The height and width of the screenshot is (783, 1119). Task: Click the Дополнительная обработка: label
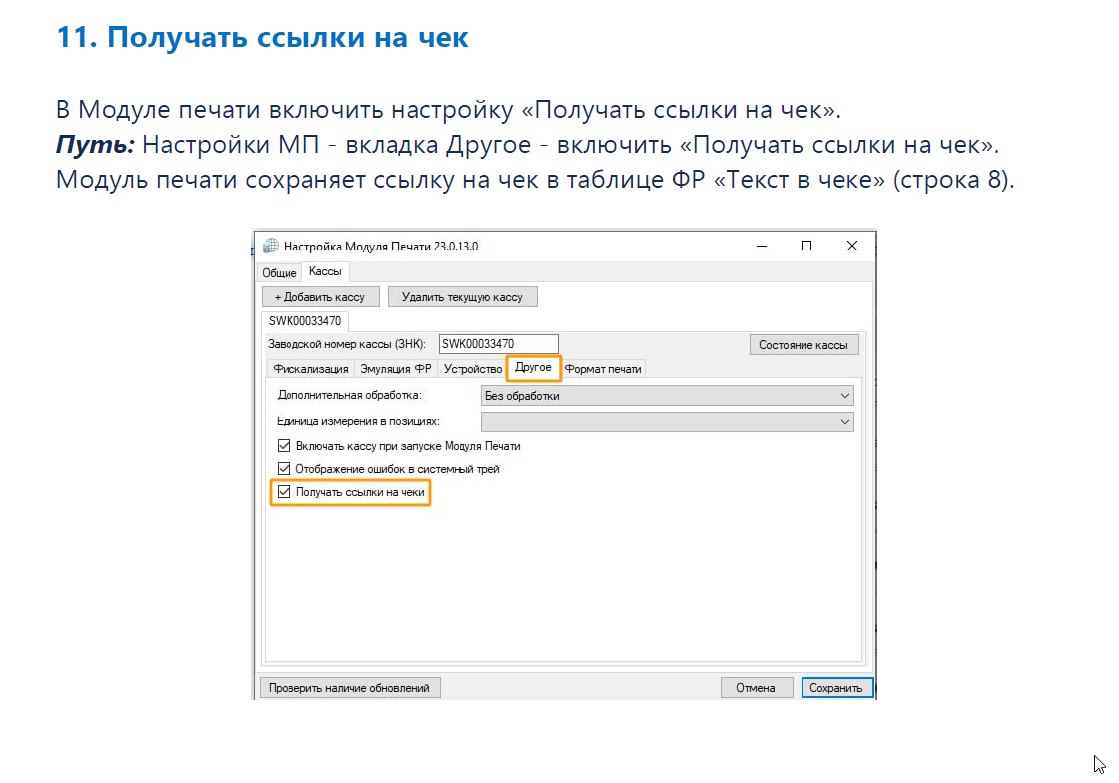click(x=350, y=395)
